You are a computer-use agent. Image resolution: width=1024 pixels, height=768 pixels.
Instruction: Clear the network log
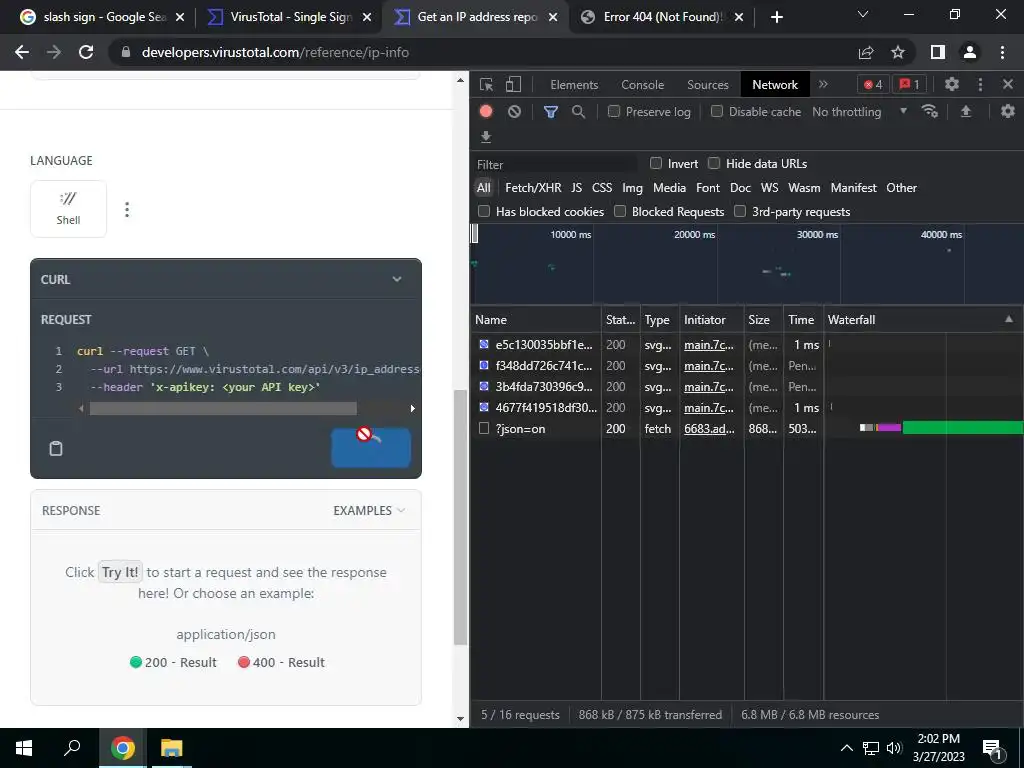click(x=515, y=112)
